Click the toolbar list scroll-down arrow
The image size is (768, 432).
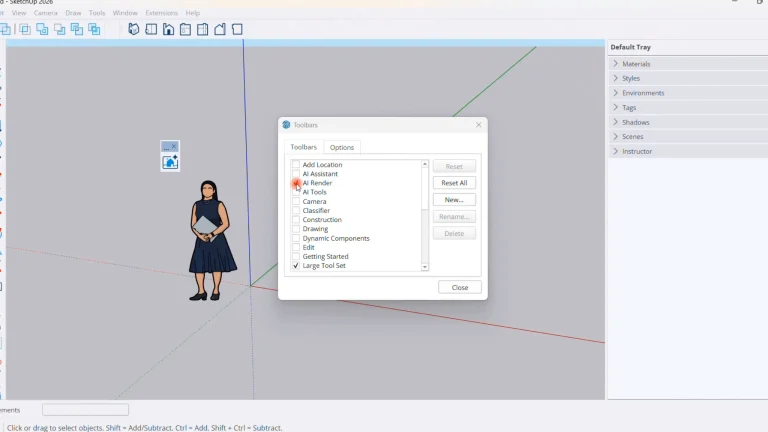point(425,267)
